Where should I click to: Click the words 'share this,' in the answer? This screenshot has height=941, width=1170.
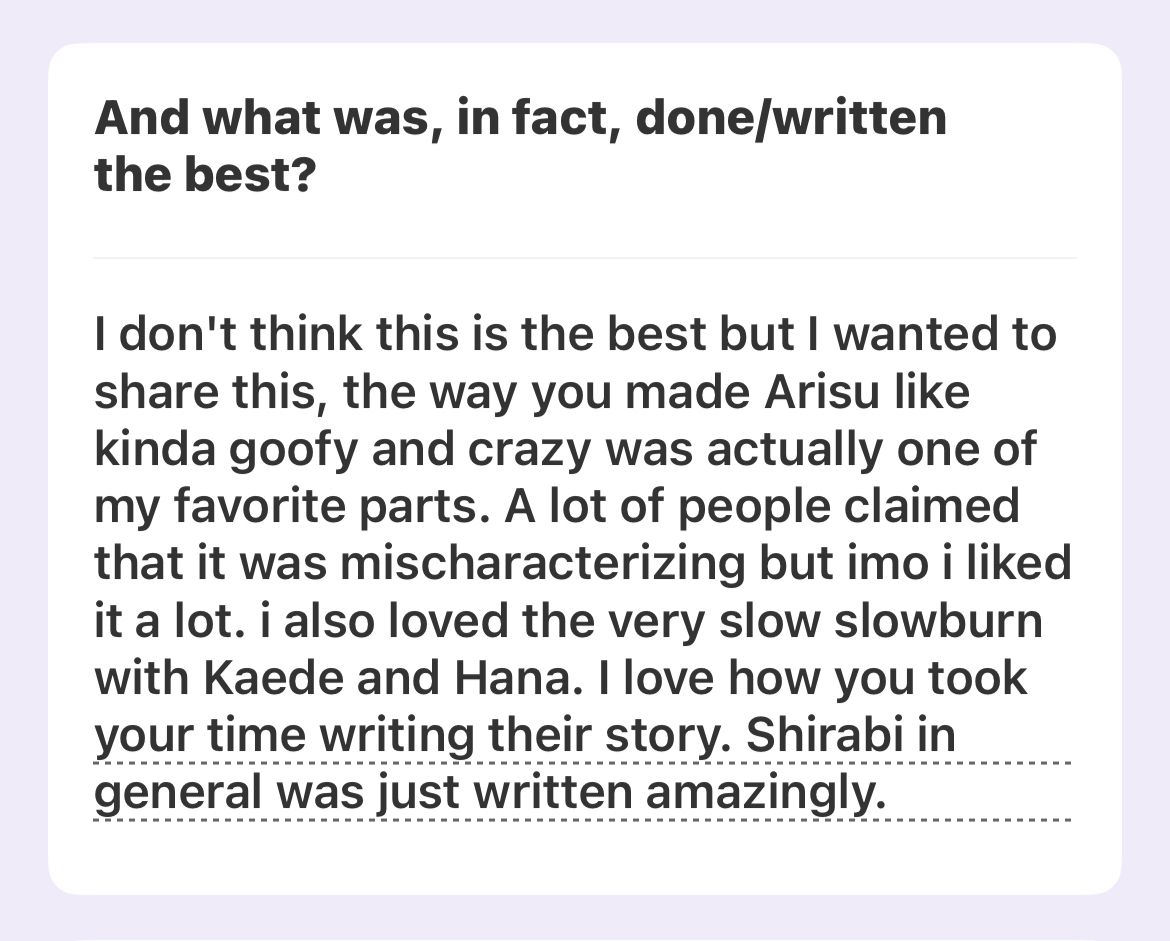211,392
